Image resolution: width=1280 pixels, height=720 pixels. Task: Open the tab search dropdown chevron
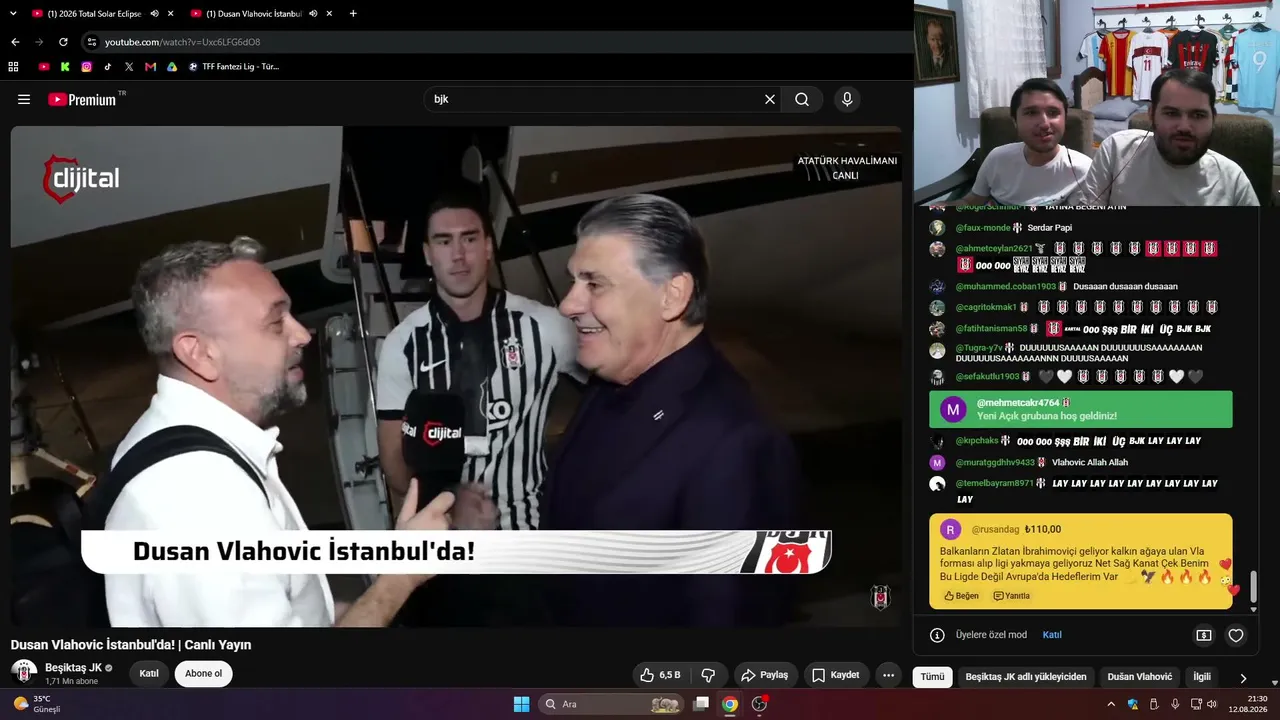(x=13, y=13)
